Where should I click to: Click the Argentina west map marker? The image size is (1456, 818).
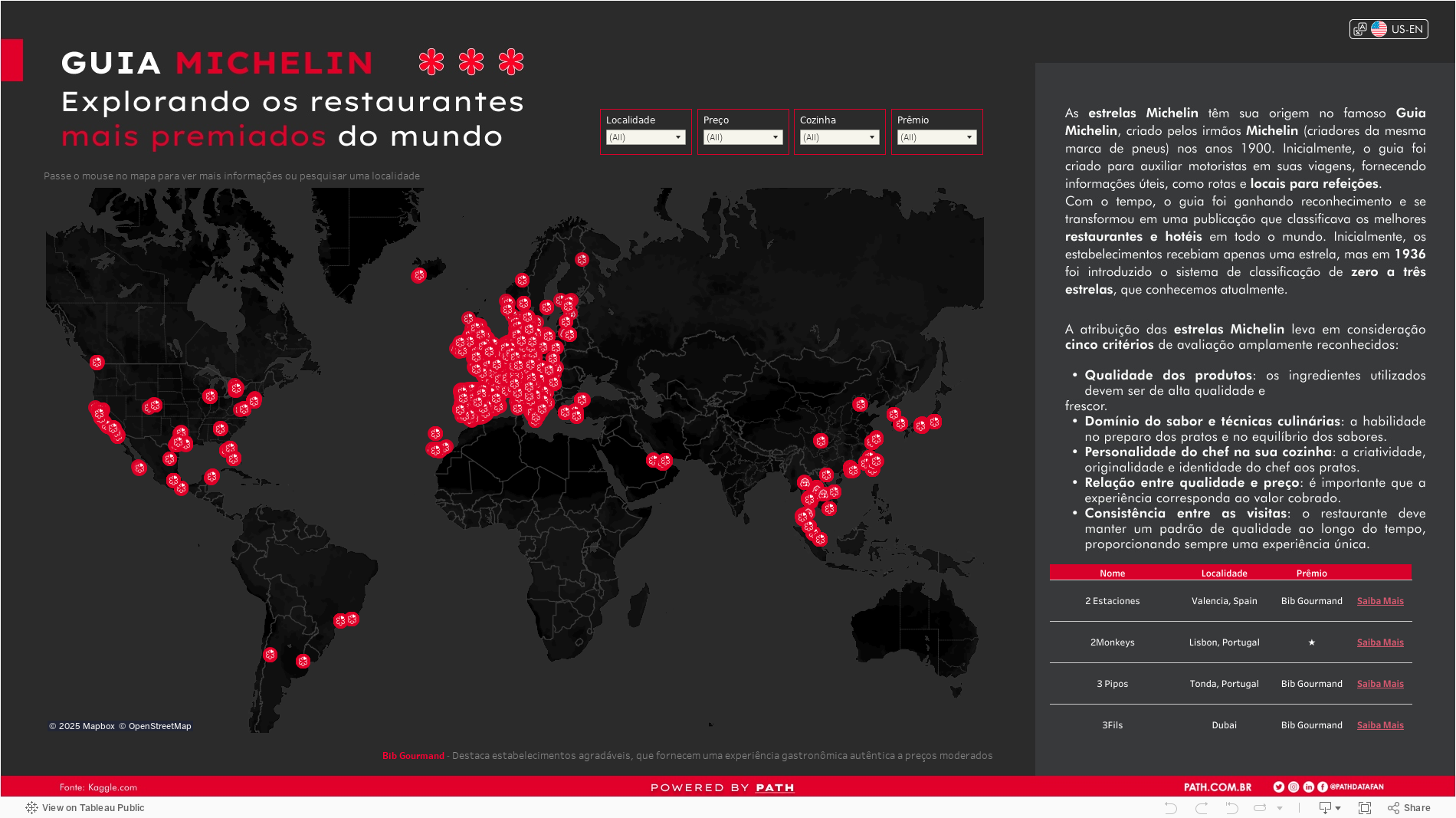click(x=270, y=655)
